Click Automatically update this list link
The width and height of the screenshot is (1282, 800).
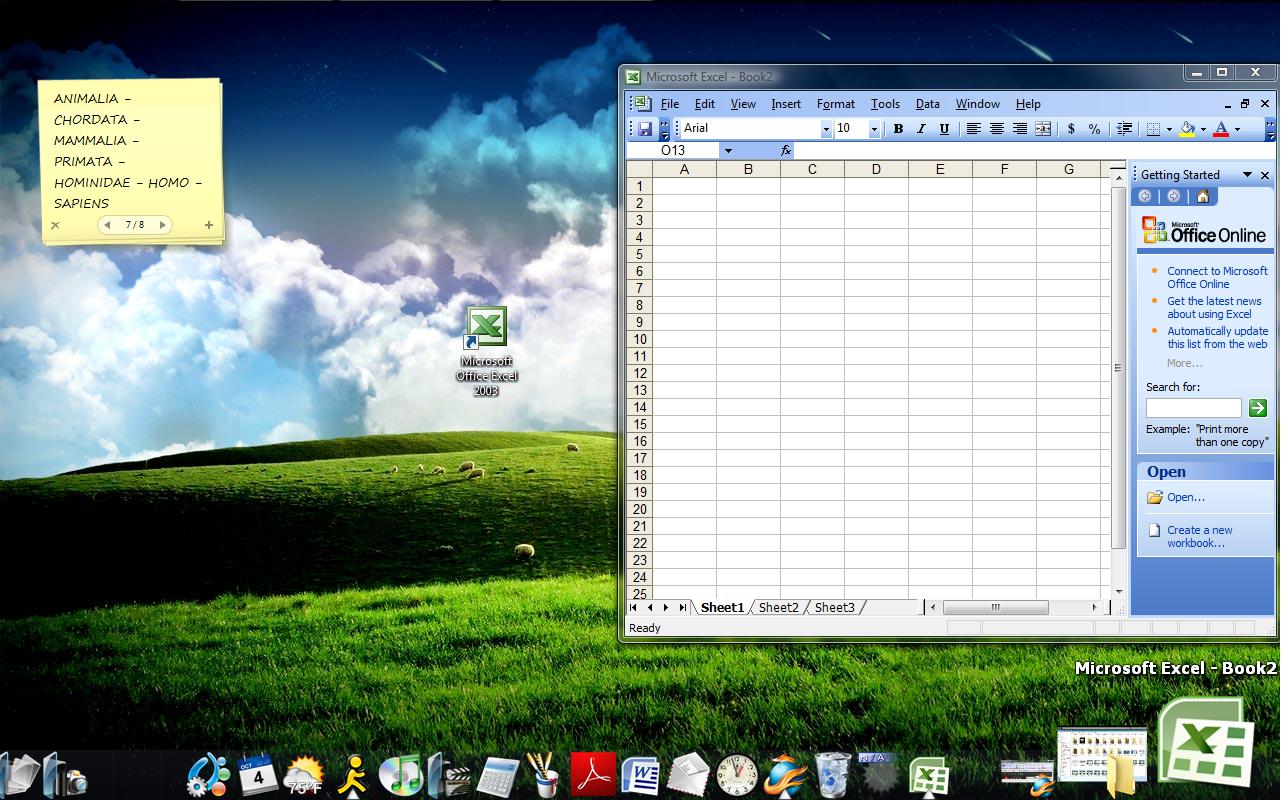coord(1217,337)
